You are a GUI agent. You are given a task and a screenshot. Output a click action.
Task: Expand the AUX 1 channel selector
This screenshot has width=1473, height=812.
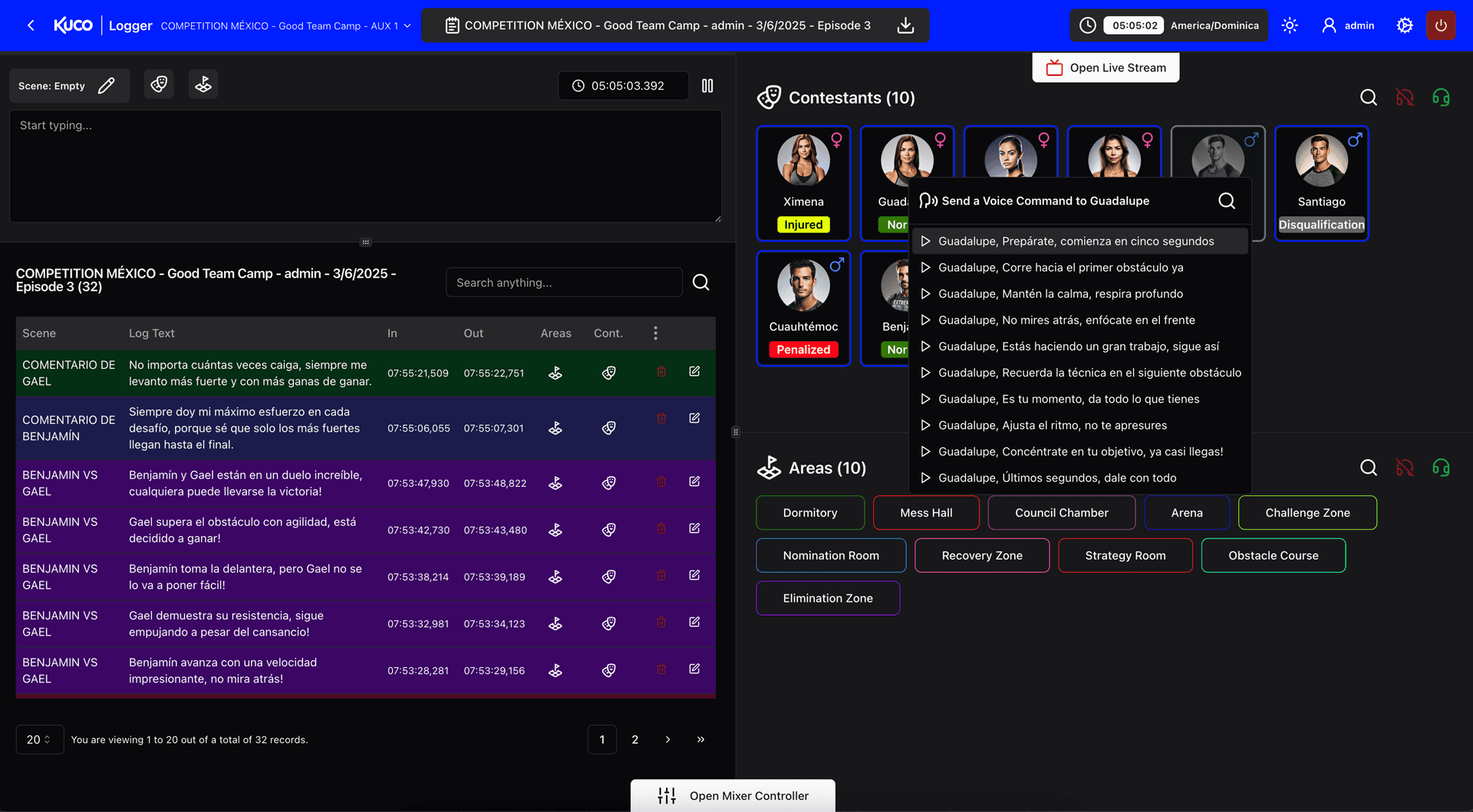click(x=407, y=25)
